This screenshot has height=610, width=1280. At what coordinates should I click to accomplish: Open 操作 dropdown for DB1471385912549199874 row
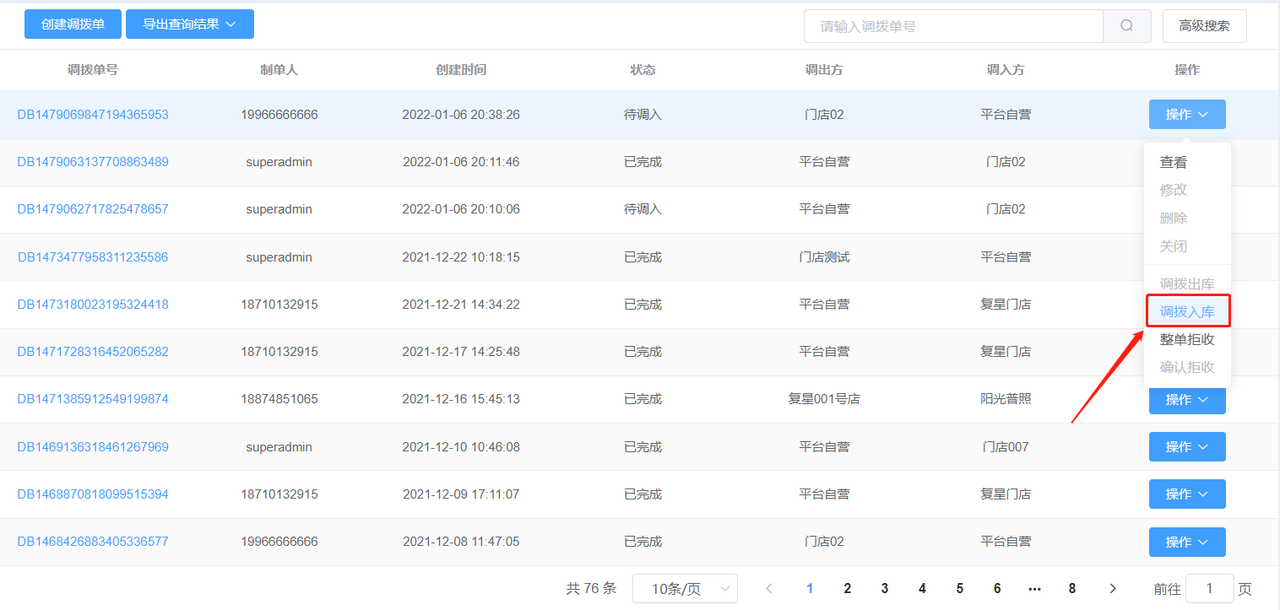(1187, 399)
